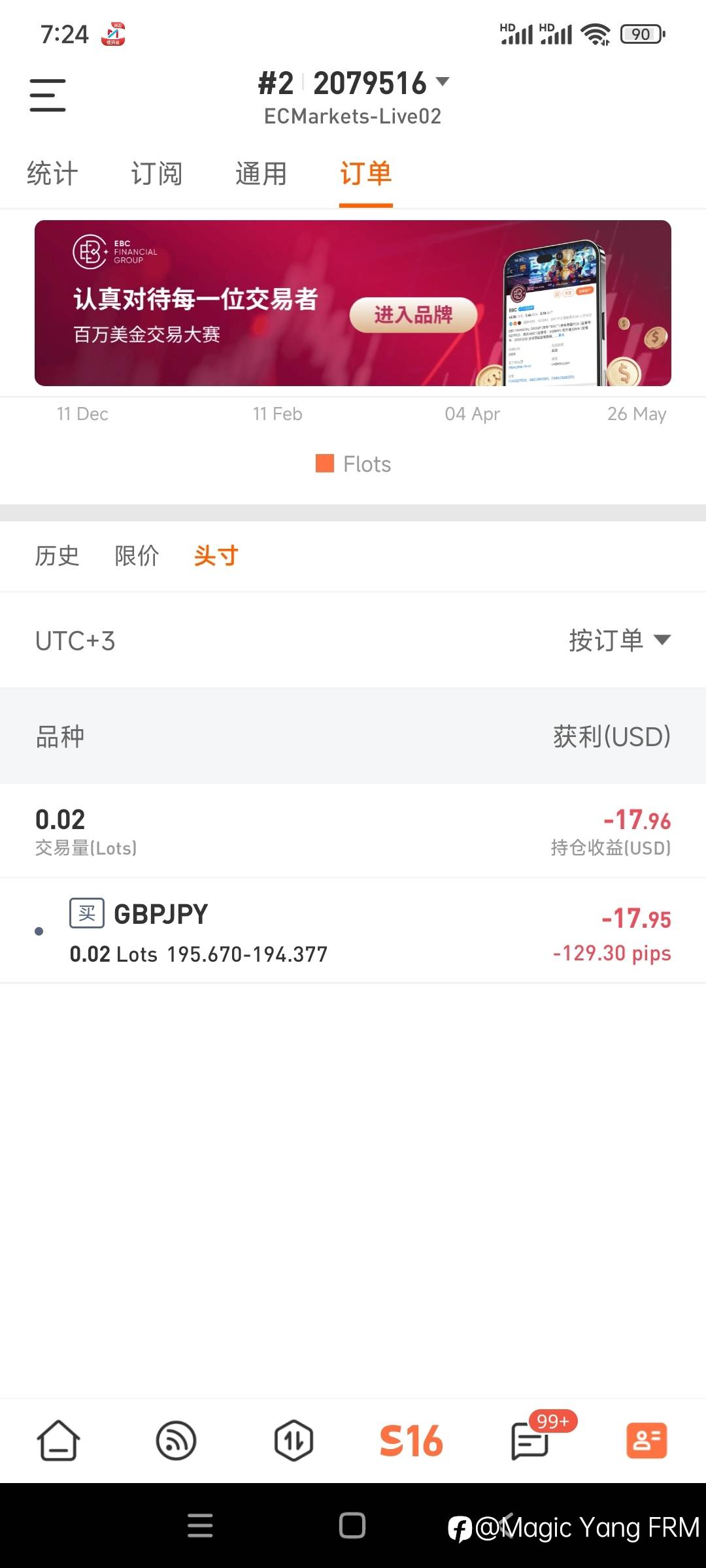
Task: Toggle the Flots legend orange swatch
Action: pos(325,463)
